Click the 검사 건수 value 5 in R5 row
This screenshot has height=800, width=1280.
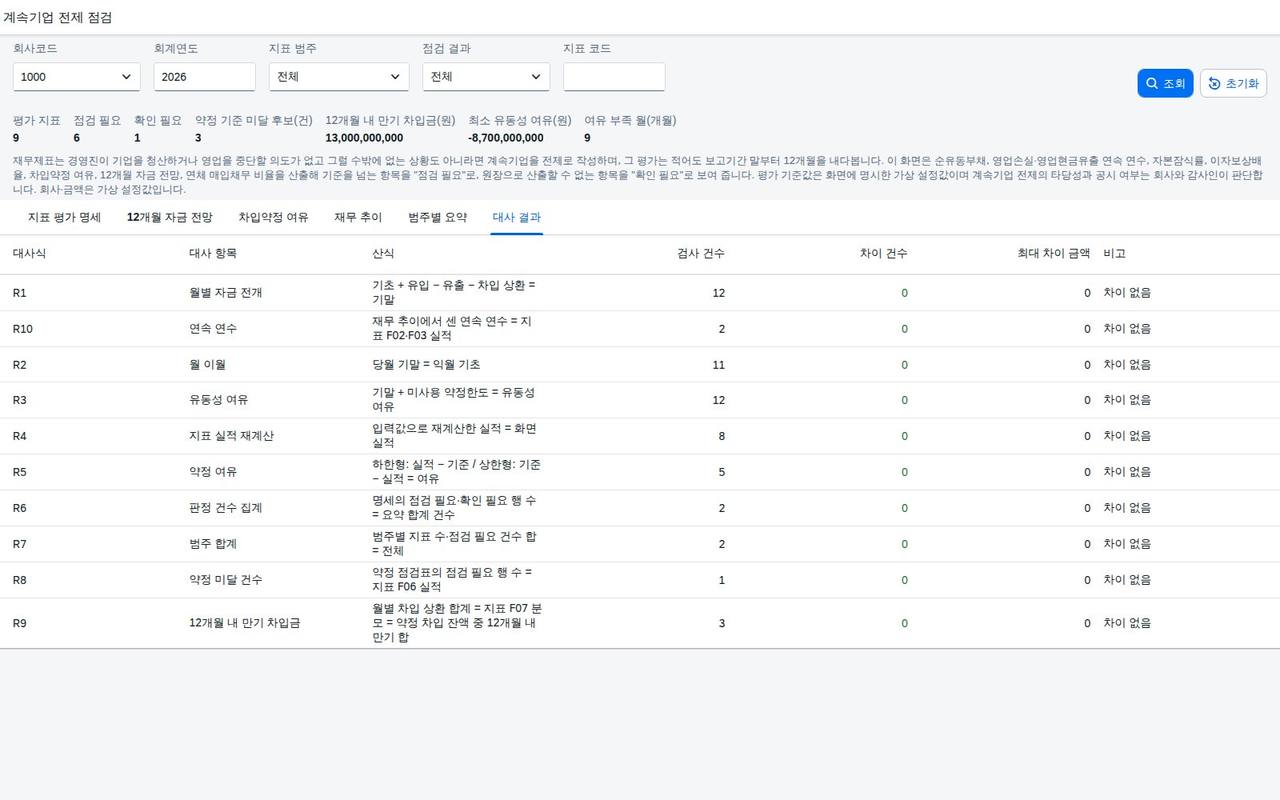[x=722, y=472]
